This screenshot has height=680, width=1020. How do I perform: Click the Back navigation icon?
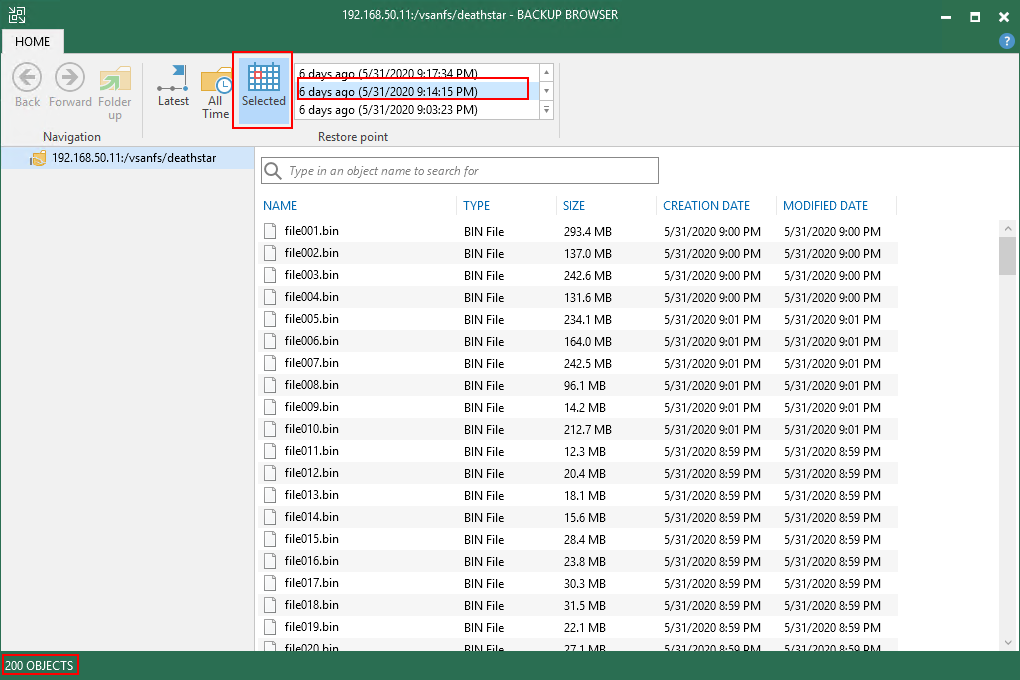tap(26, 77)
